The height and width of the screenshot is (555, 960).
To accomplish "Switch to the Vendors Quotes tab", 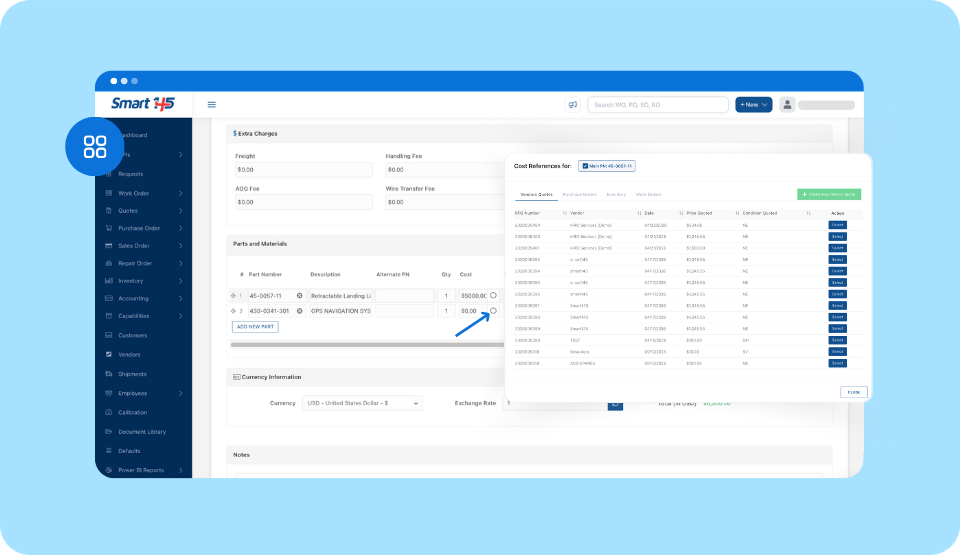I will 536,195.
